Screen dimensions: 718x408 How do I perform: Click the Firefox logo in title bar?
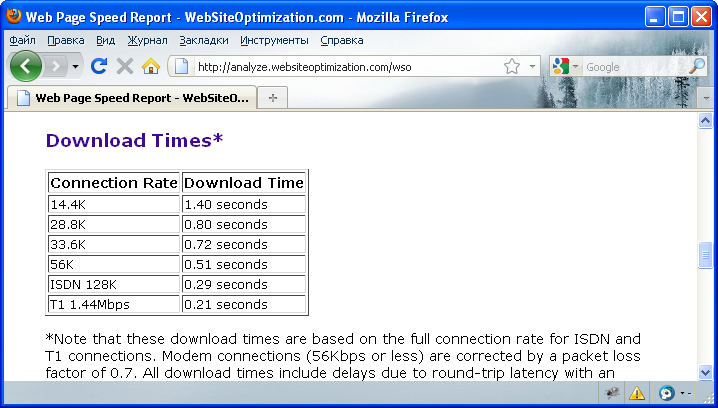(x=14, y=16)
